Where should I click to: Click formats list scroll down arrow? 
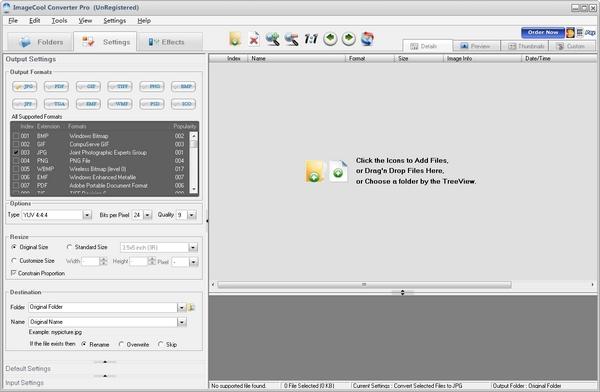point(194,189)
